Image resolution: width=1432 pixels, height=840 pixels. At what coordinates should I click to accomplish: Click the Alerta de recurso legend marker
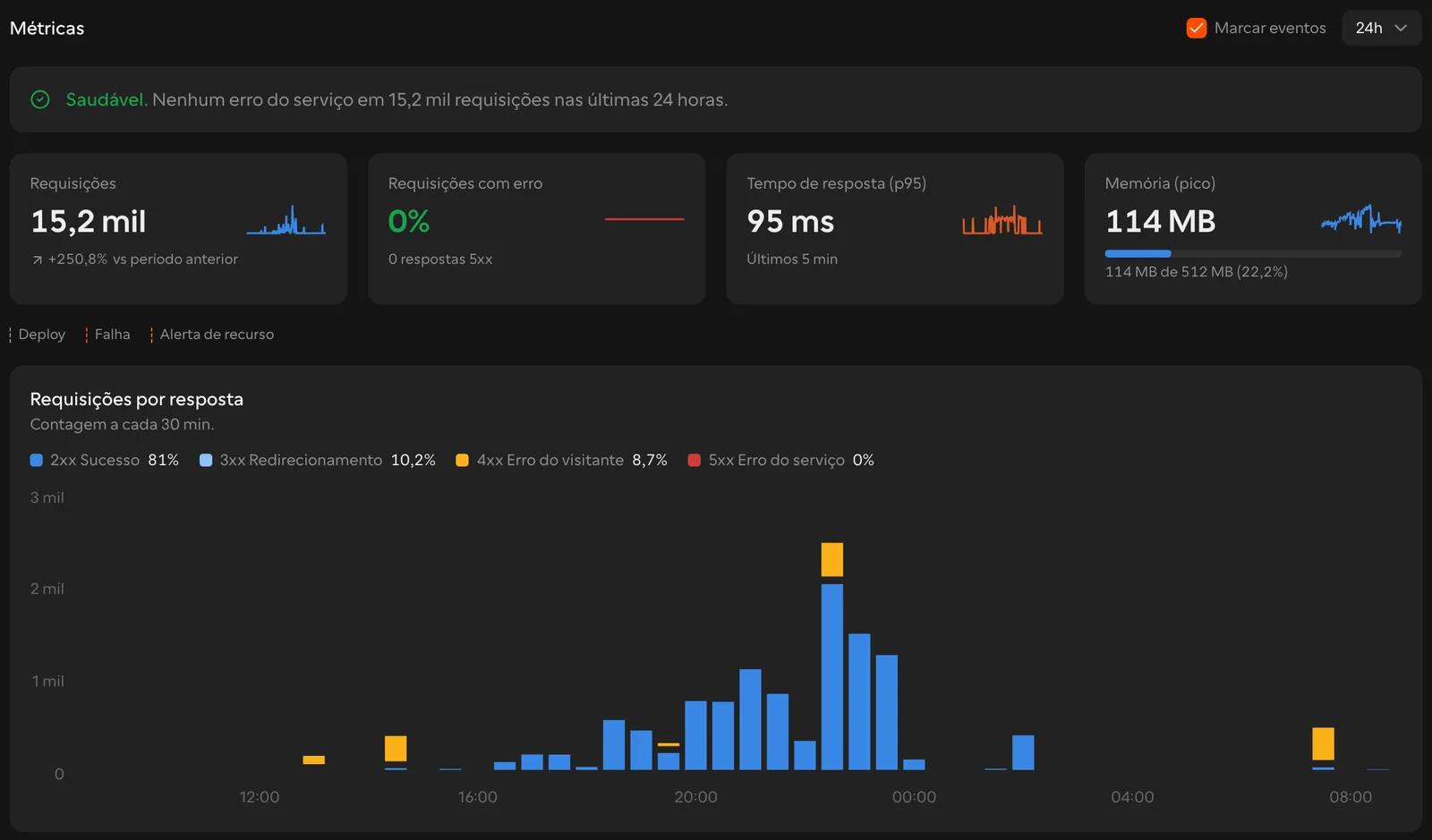(151, 335)
